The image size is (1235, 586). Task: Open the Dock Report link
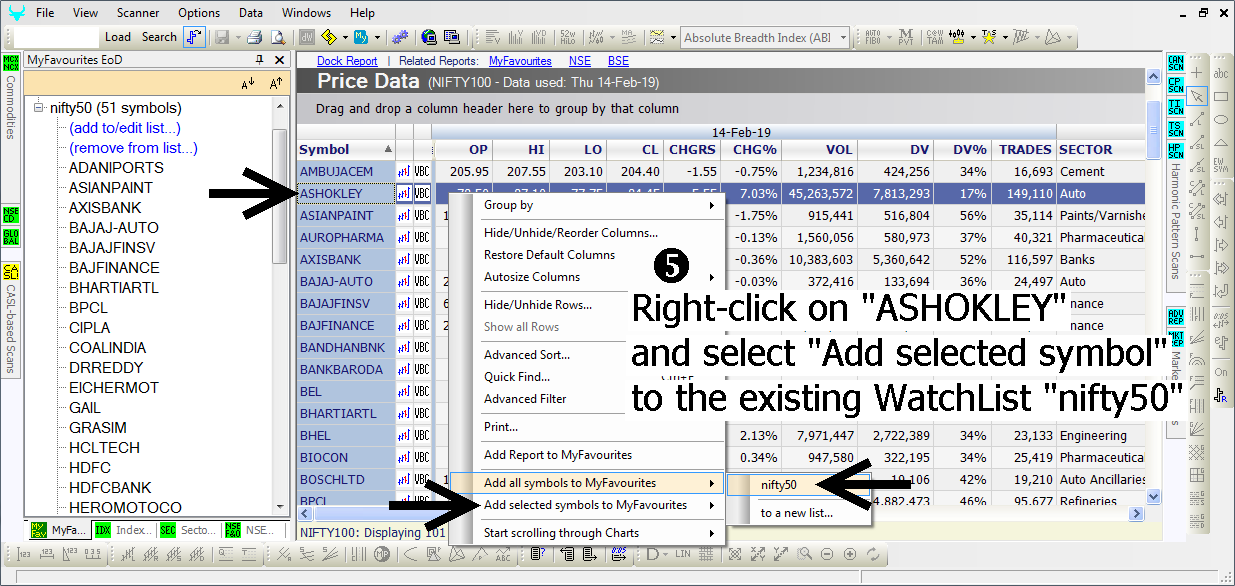tap(347, 61)
